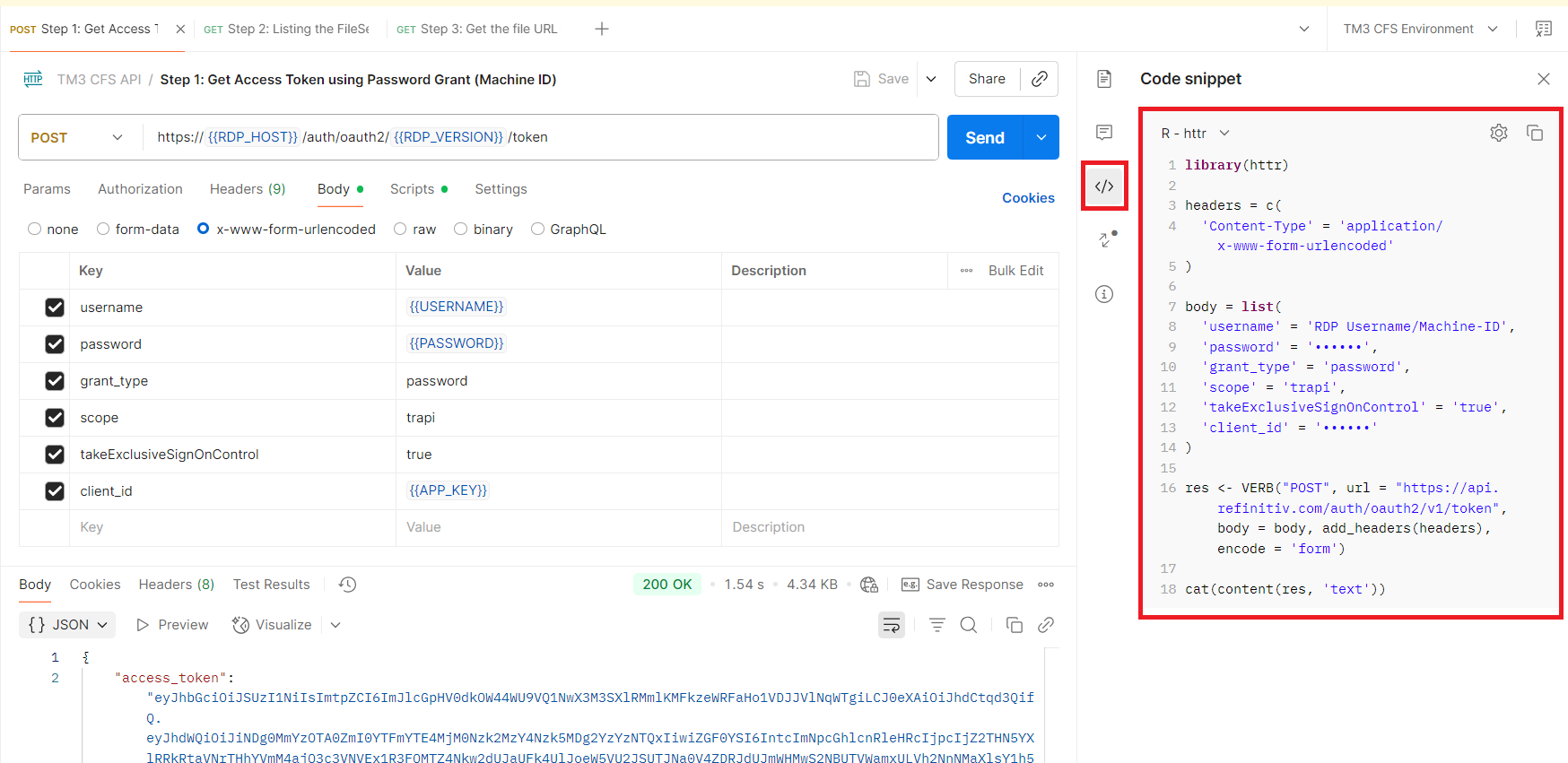Select the raw body type
The height and width of the screenshot is (763, 1568).
click(x=401, y=230)
